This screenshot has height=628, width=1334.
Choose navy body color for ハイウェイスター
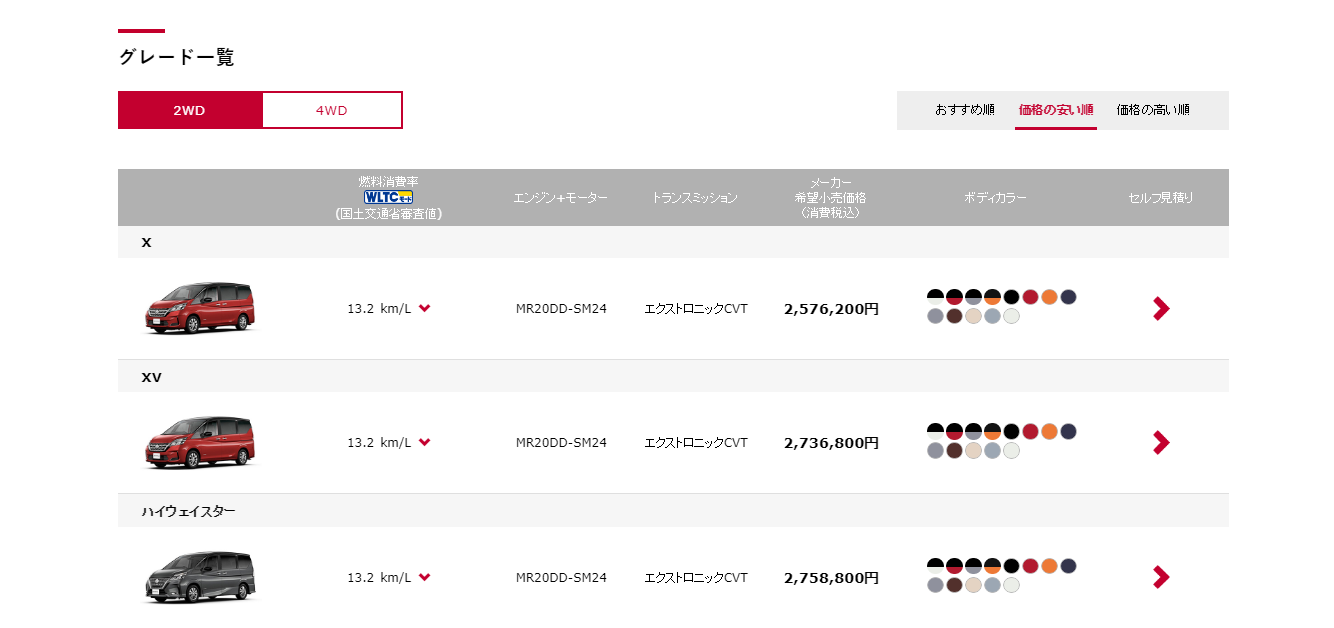click(1068, 566)
